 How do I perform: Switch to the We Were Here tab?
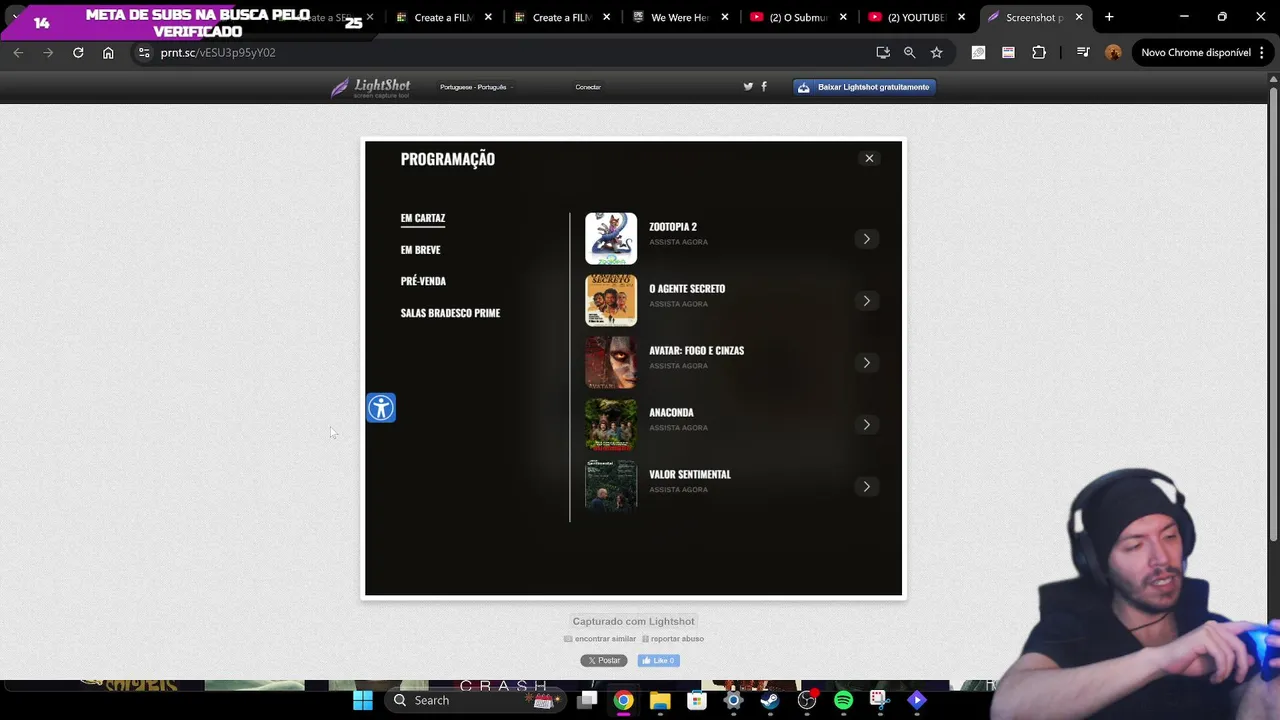coord(680,17)
